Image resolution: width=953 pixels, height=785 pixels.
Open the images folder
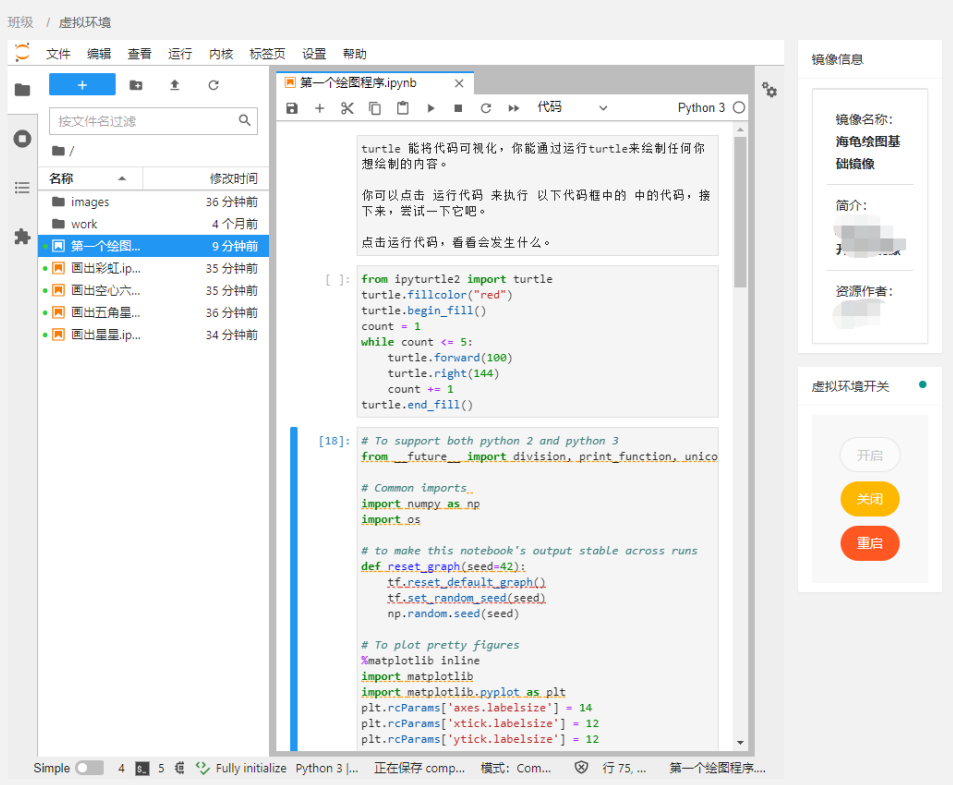coord(90,202)
